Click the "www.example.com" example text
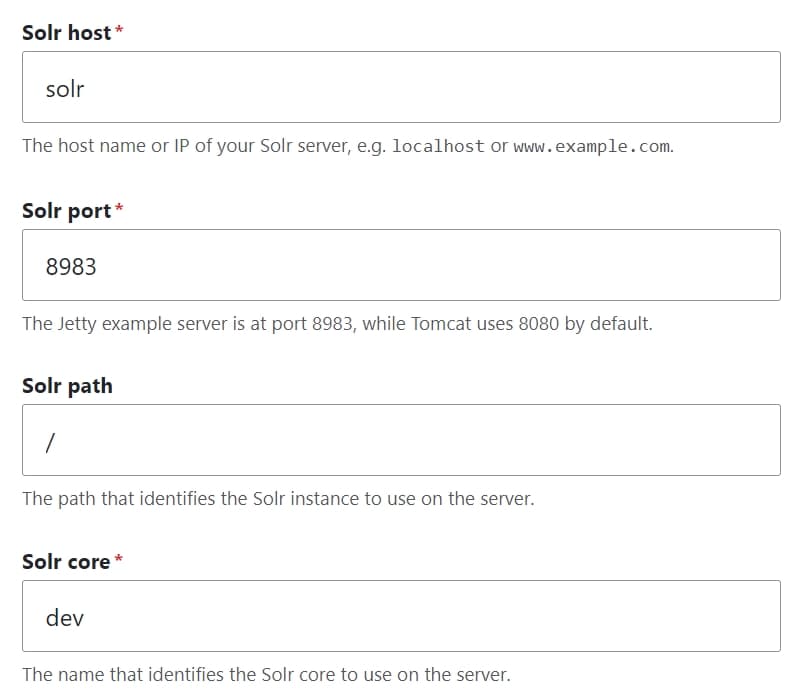Image resolution: width=804 pixels, height=698 pixels. click(591, 146)
